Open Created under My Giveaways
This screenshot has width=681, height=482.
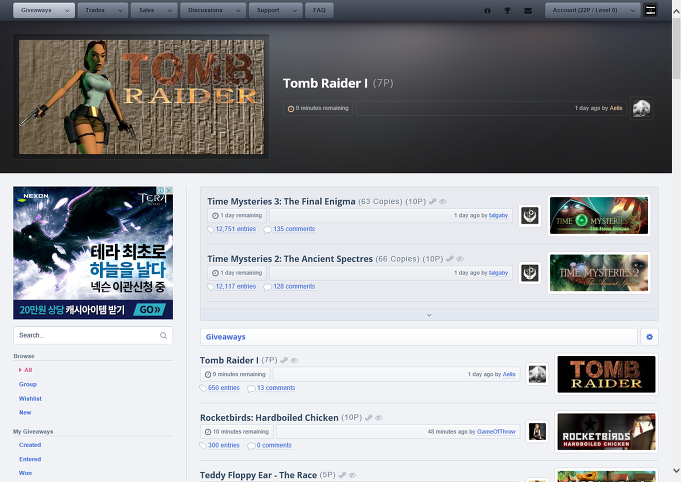click(x=30, y=445)
